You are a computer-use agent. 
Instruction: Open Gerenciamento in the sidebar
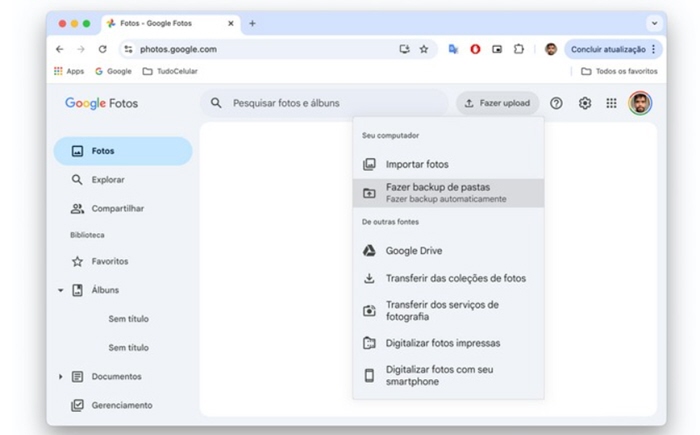click(x=123, y=405)
